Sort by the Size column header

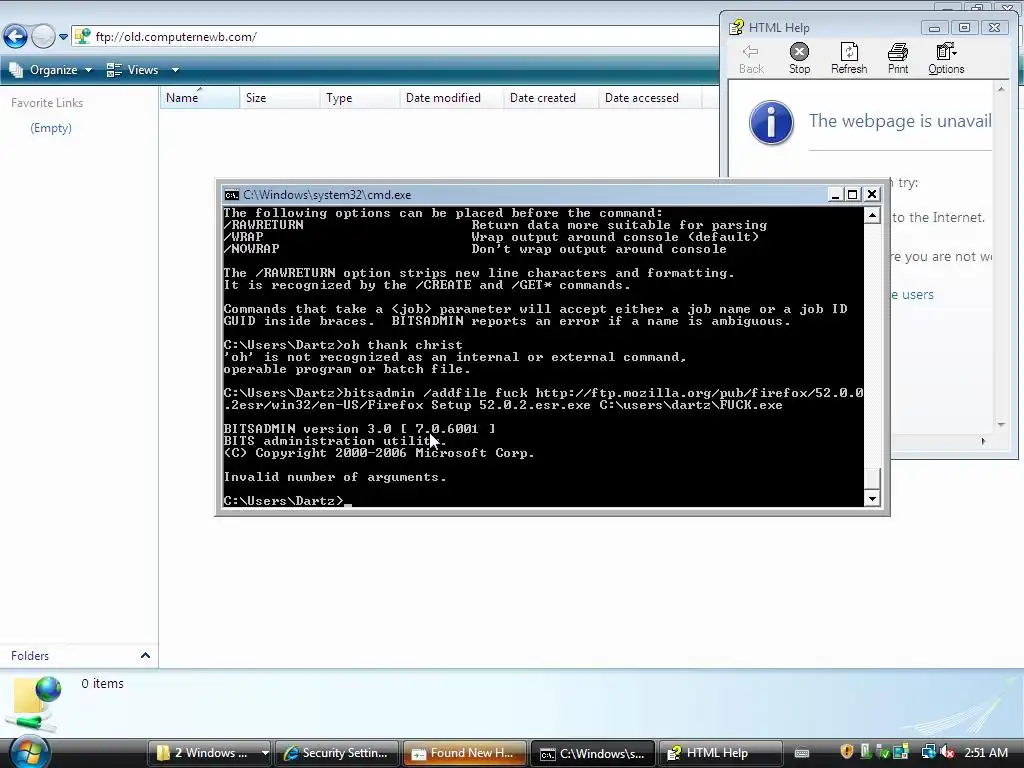[x=279, y=98]
